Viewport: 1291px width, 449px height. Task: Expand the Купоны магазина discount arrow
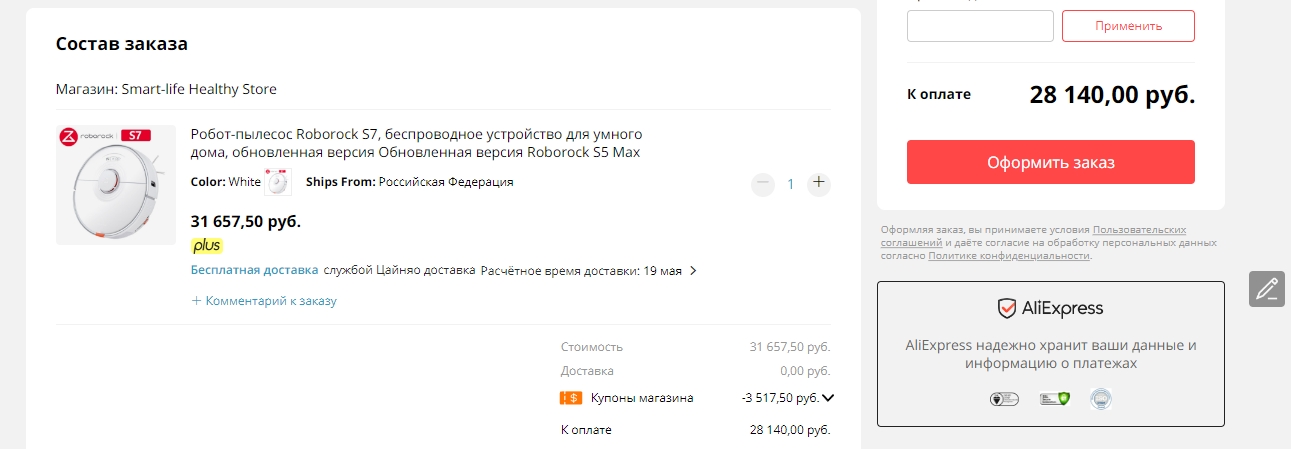[827, 398]
